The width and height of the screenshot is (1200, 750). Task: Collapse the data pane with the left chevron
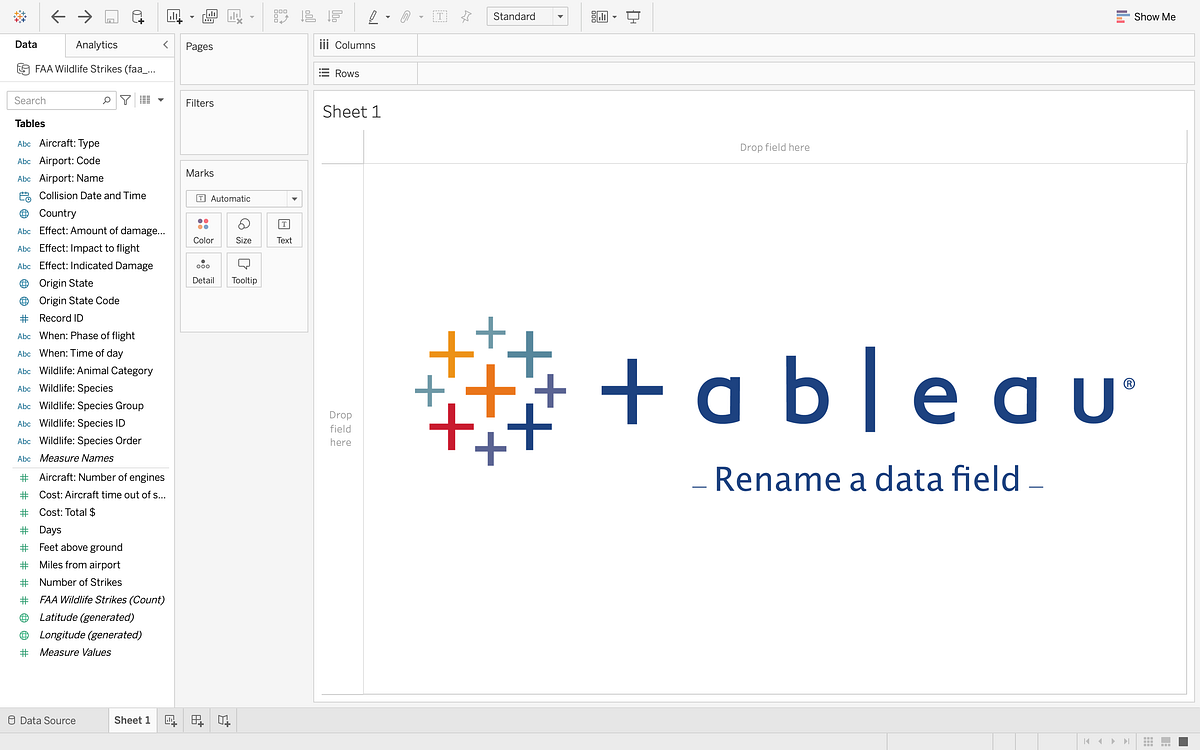click(x=165, y=44)
